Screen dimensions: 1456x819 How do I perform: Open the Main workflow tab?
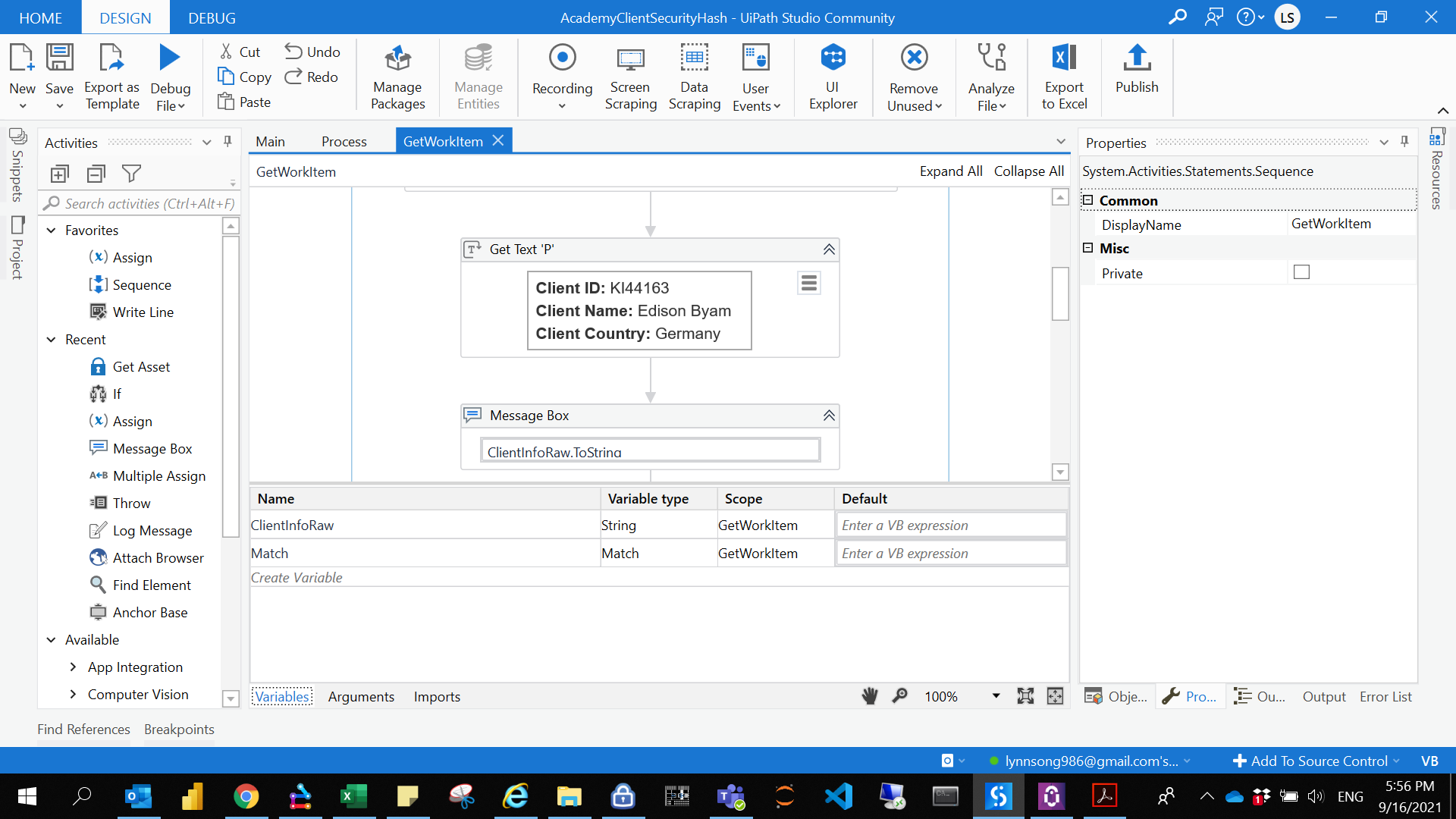coord(270,141)
